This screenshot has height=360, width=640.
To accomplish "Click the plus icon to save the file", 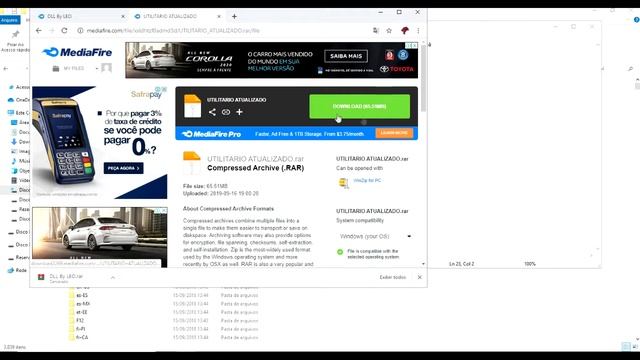I will (240, 112).
